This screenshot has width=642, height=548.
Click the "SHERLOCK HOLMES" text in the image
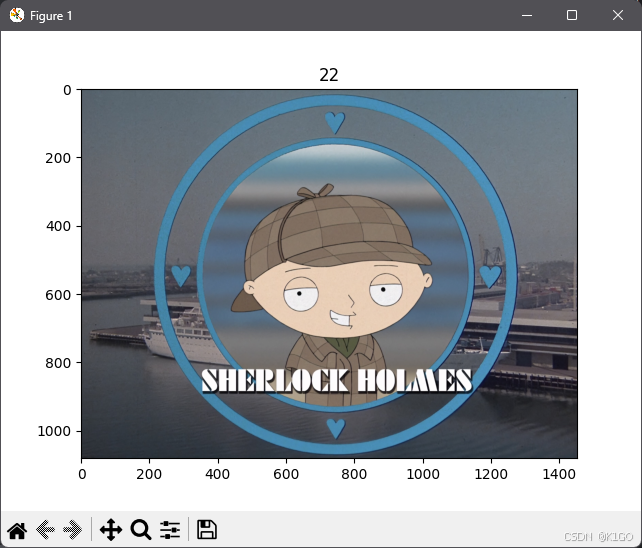coord(337,380)
